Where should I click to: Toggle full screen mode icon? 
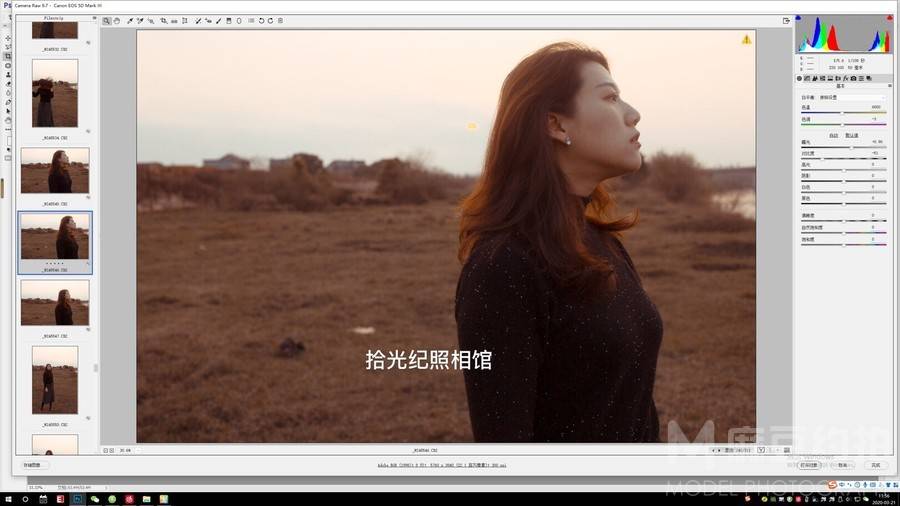click(786, 21)
